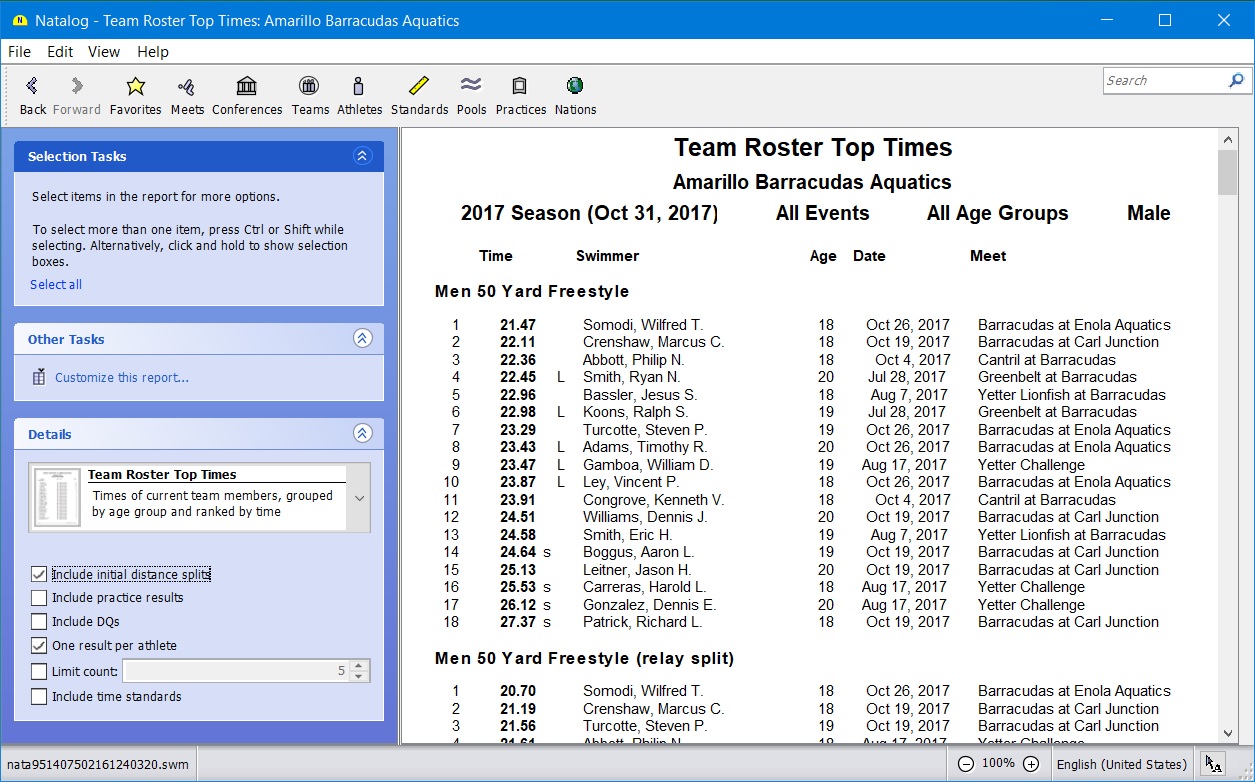This screenshot has height=782, width=1255.
Task: Click the Practices clipboard icon
Action: 520,87
